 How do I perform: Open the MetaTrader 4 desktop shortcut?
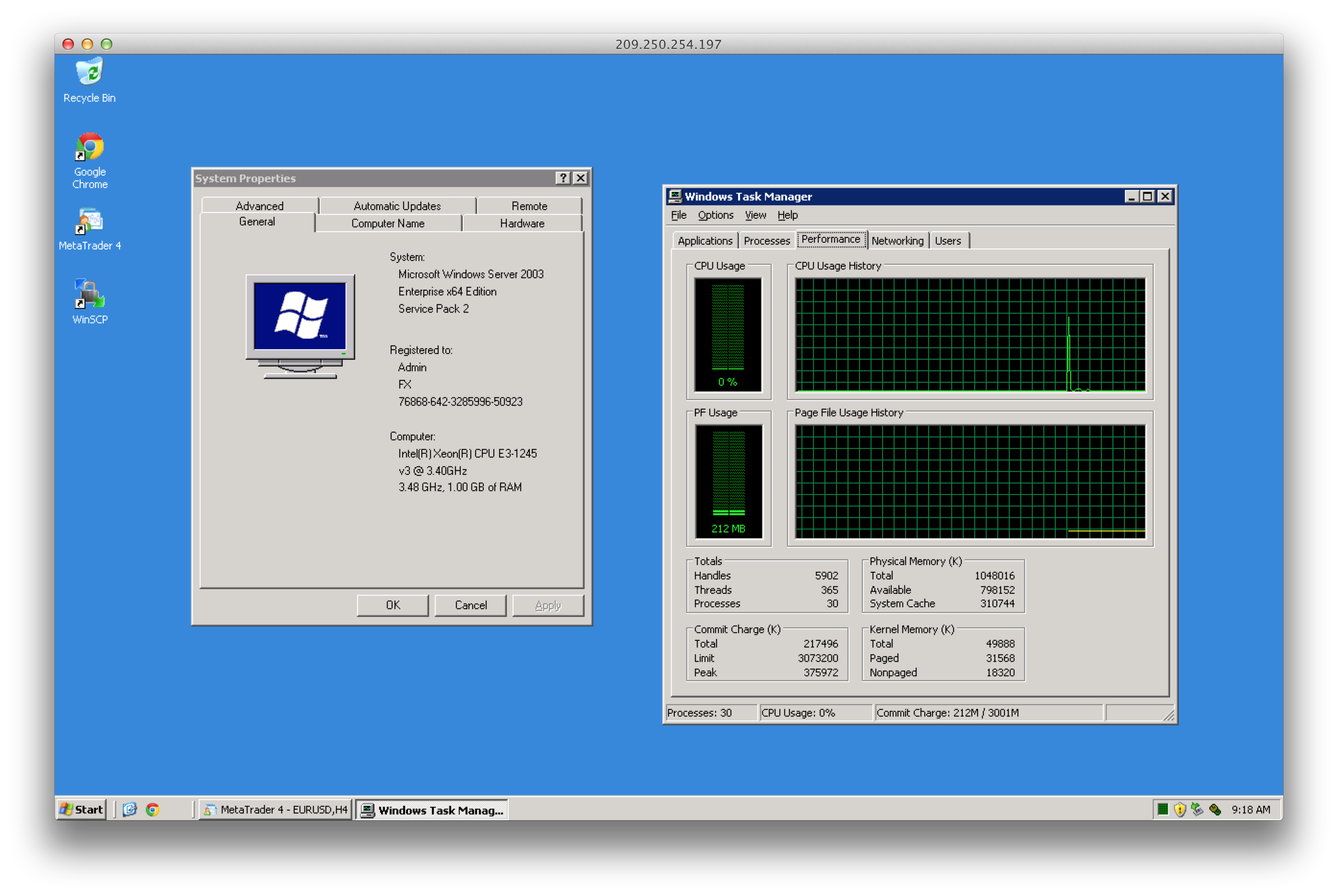tap(89, 222)
